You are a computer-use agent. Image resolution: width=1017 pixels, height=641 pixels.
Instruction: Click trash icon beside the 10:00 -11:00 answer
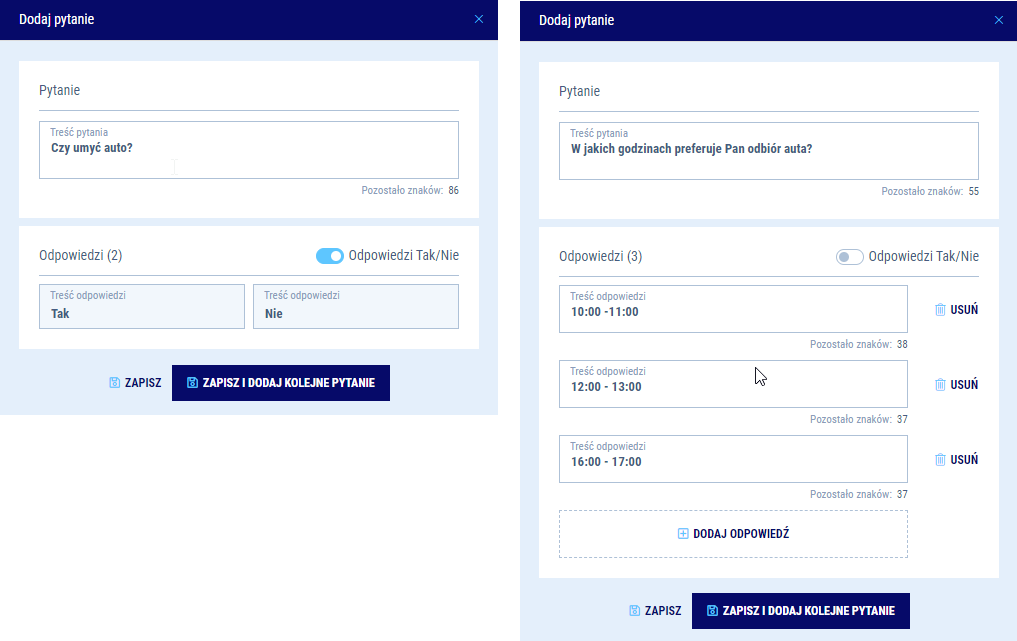coord(940,310)
